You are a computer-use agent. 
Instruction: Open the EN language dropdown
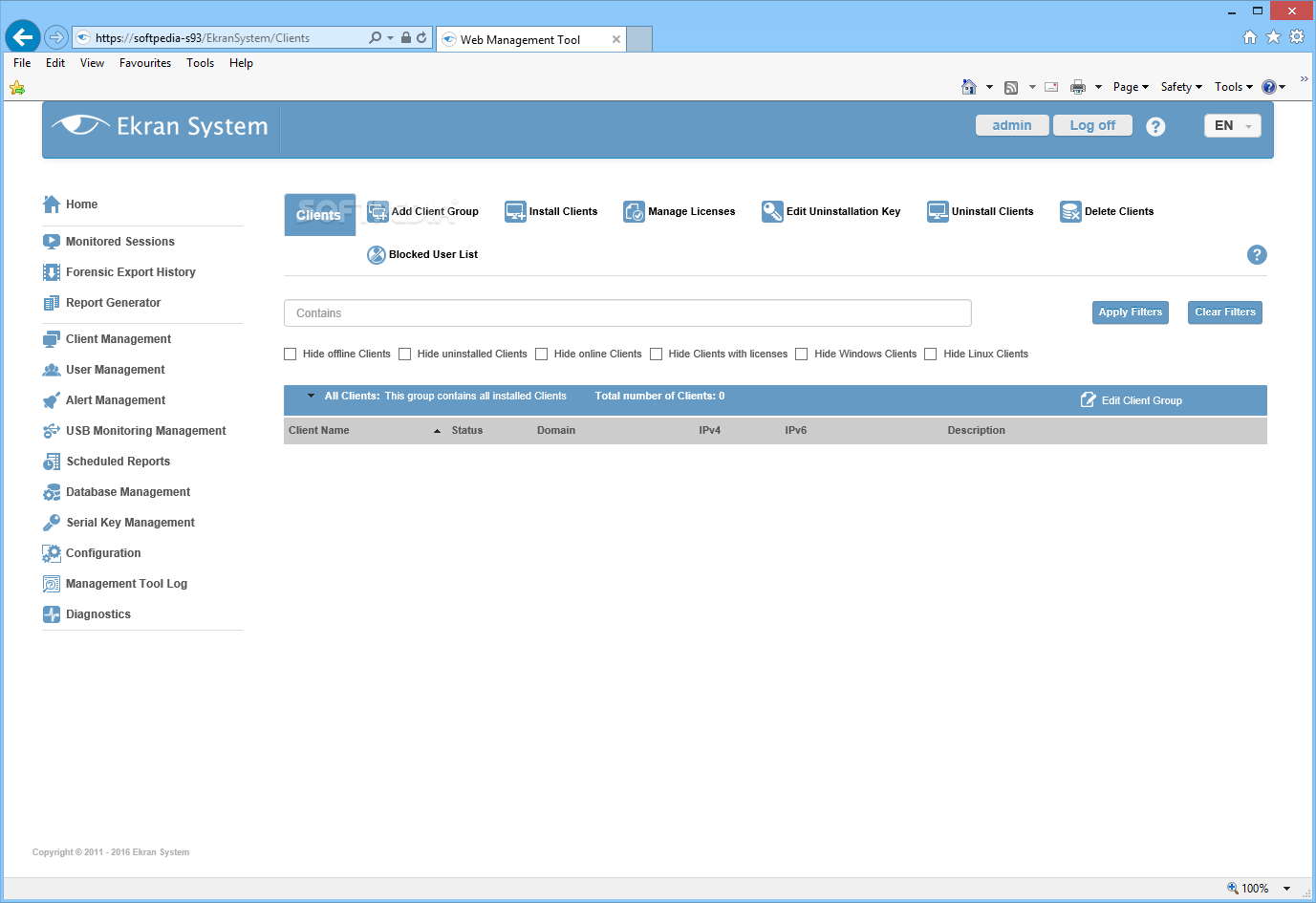click(1233, 126)
